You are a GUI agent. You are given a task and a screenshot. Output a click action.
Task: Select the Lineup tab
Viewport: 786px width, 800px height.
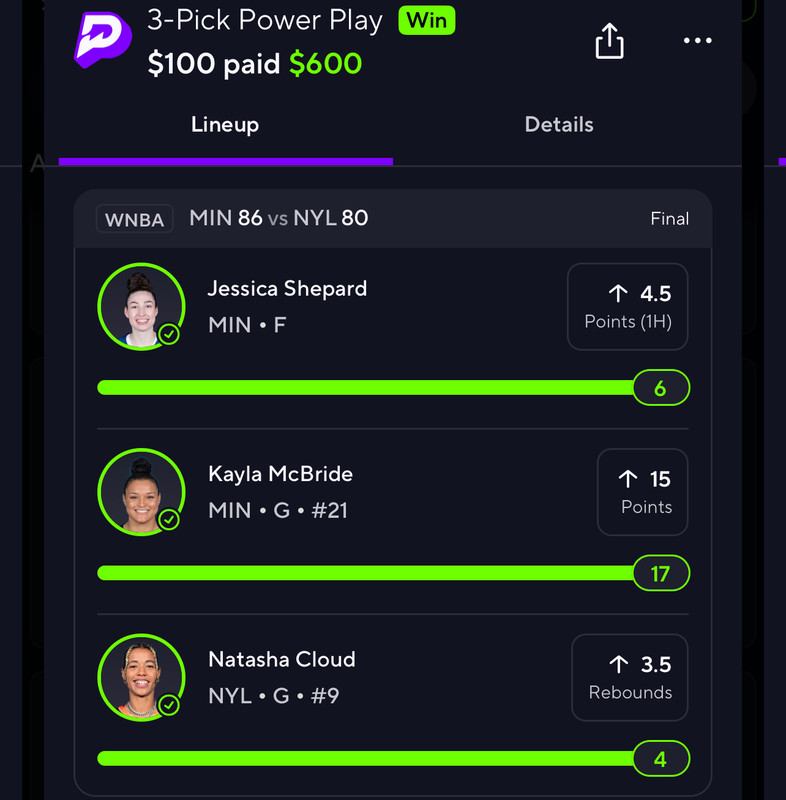pos(225,124)
